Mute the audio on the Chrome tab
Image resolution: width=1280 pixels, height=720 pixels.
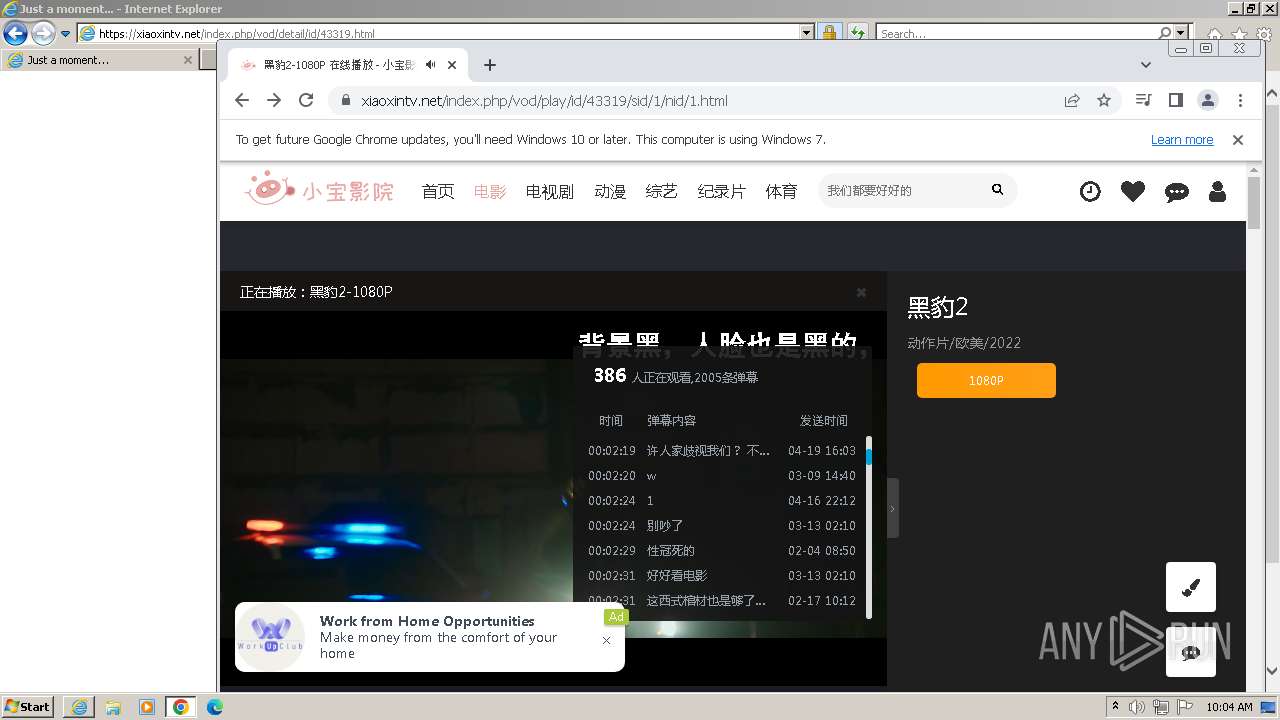(430, 65)
